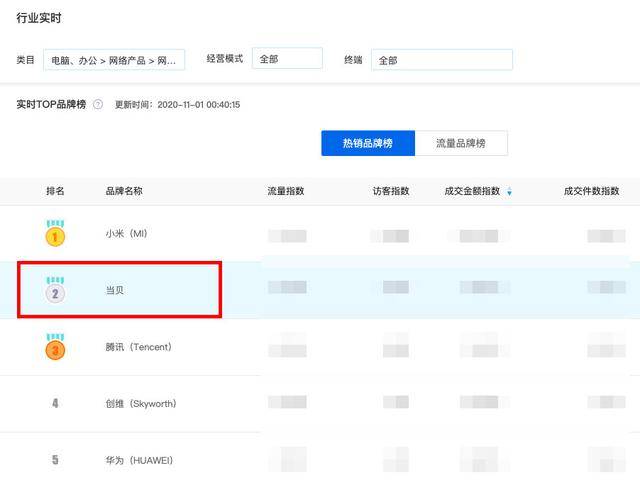This screenshot has height=480, width=640.
Task: Open the 类目 category dropdown
Action: (114, 60)
